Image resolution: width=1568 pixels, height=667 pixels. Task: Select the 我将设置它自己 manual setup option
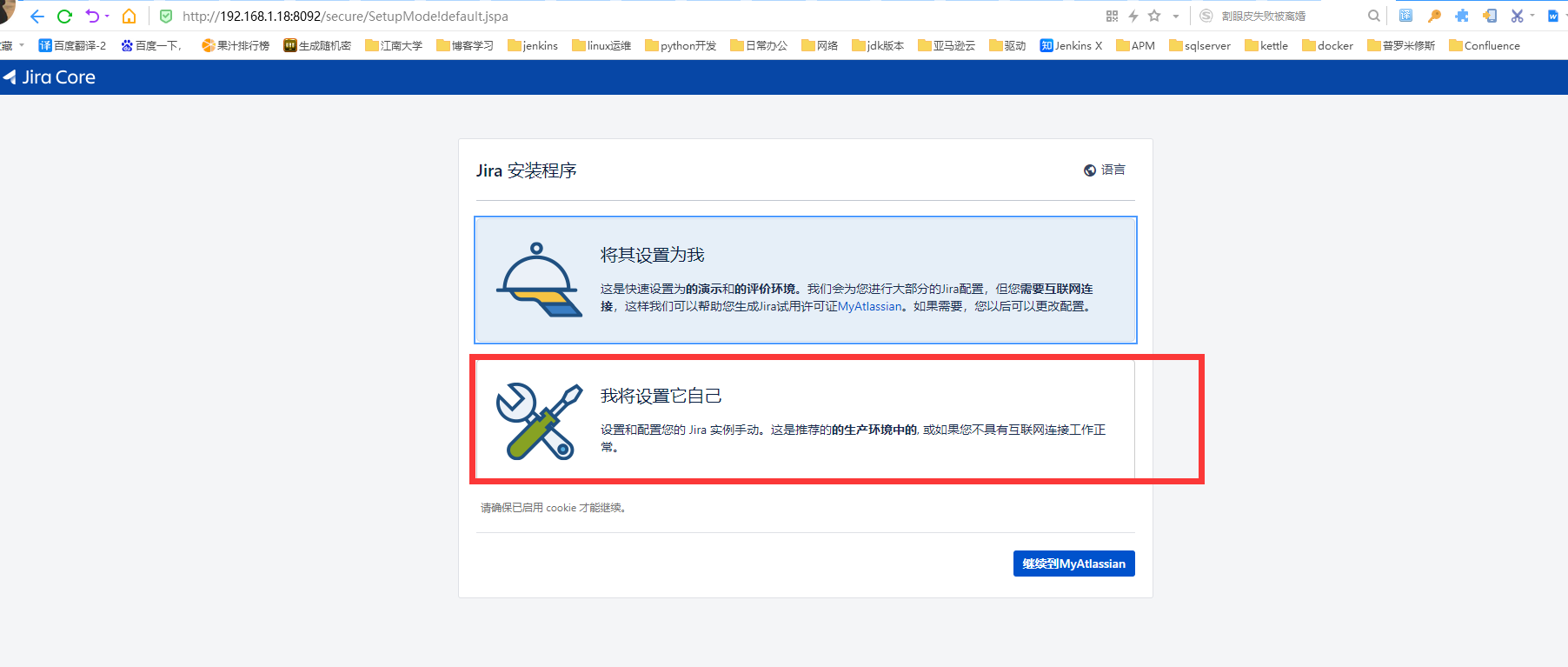[x=806, y=419]
